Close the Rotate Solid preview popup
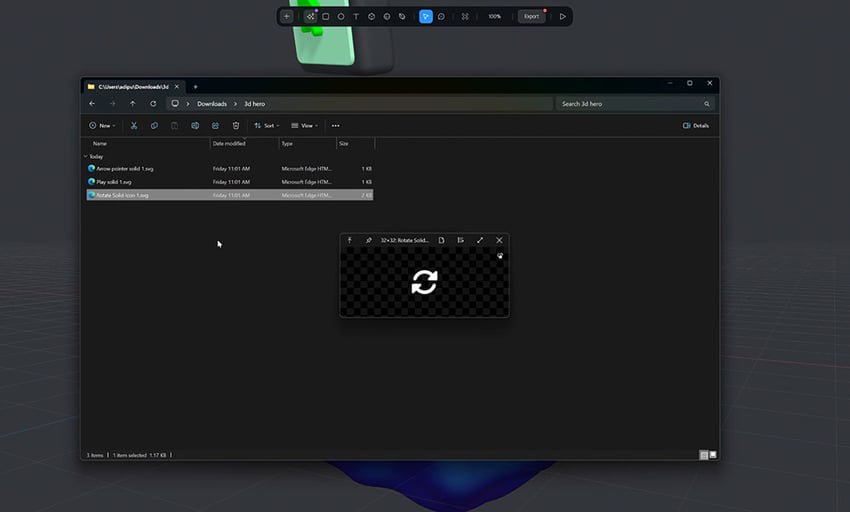Image resolution: width=850 pixels, height=512 pixels. [499, 240]
